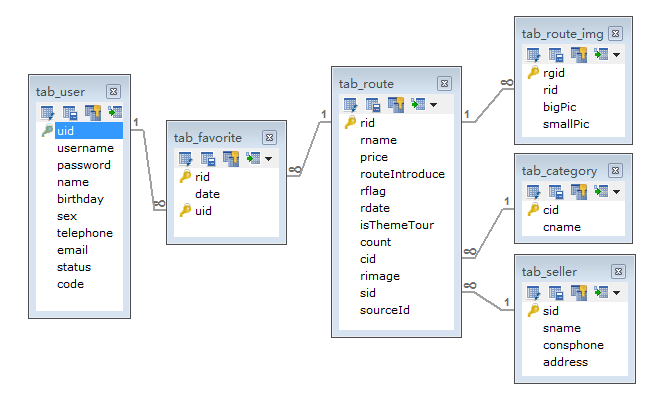Screen dimensions: 653x394
Task: Select the rname column in tab_route
Action: (379, 140)
